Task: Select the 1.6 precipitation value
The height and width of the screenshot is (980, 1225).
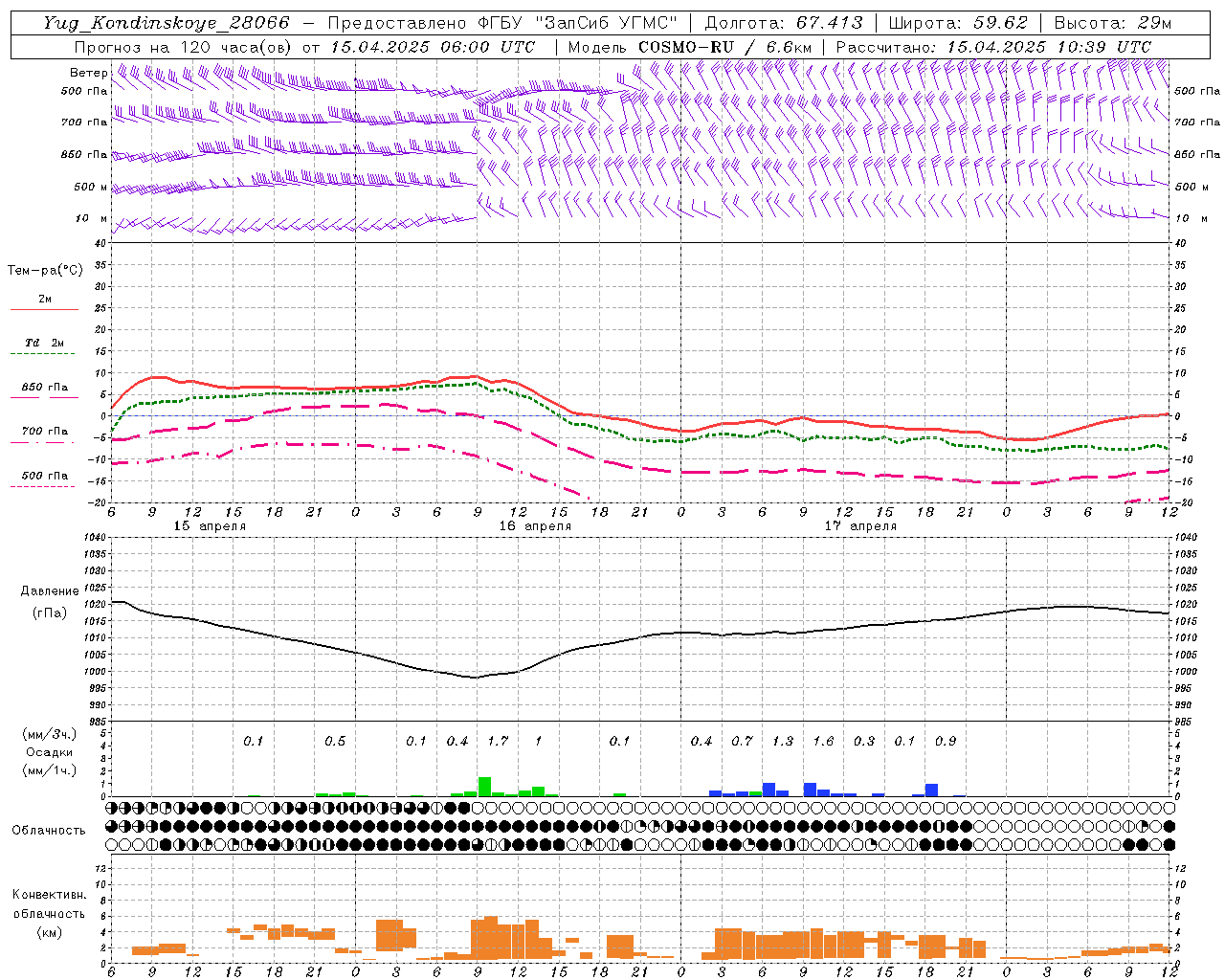Action: [823, 741]
